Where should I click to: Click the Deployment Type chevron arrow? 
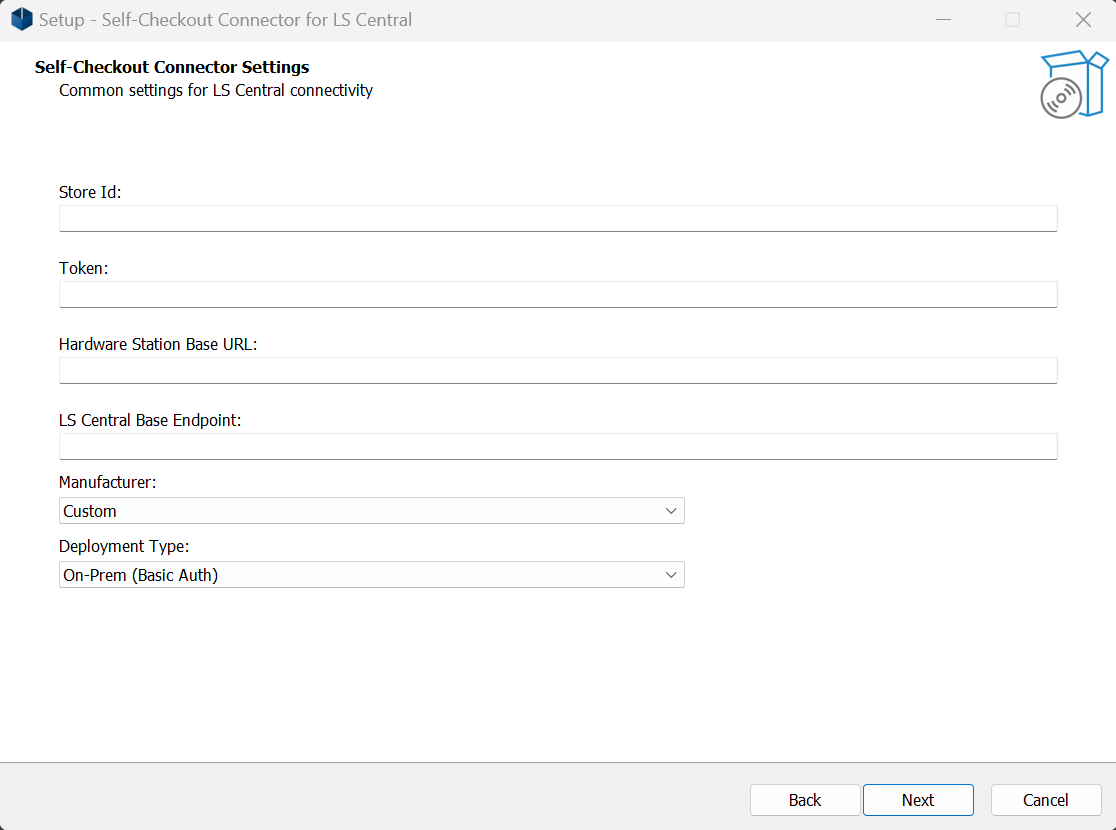click(x=672, y=574)
